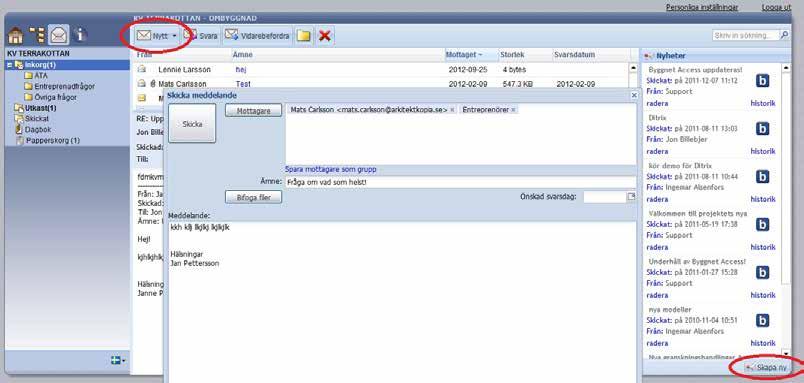Open the Entreprenadfrågor subfolder

pyautogui.click(x=64, y=86)
